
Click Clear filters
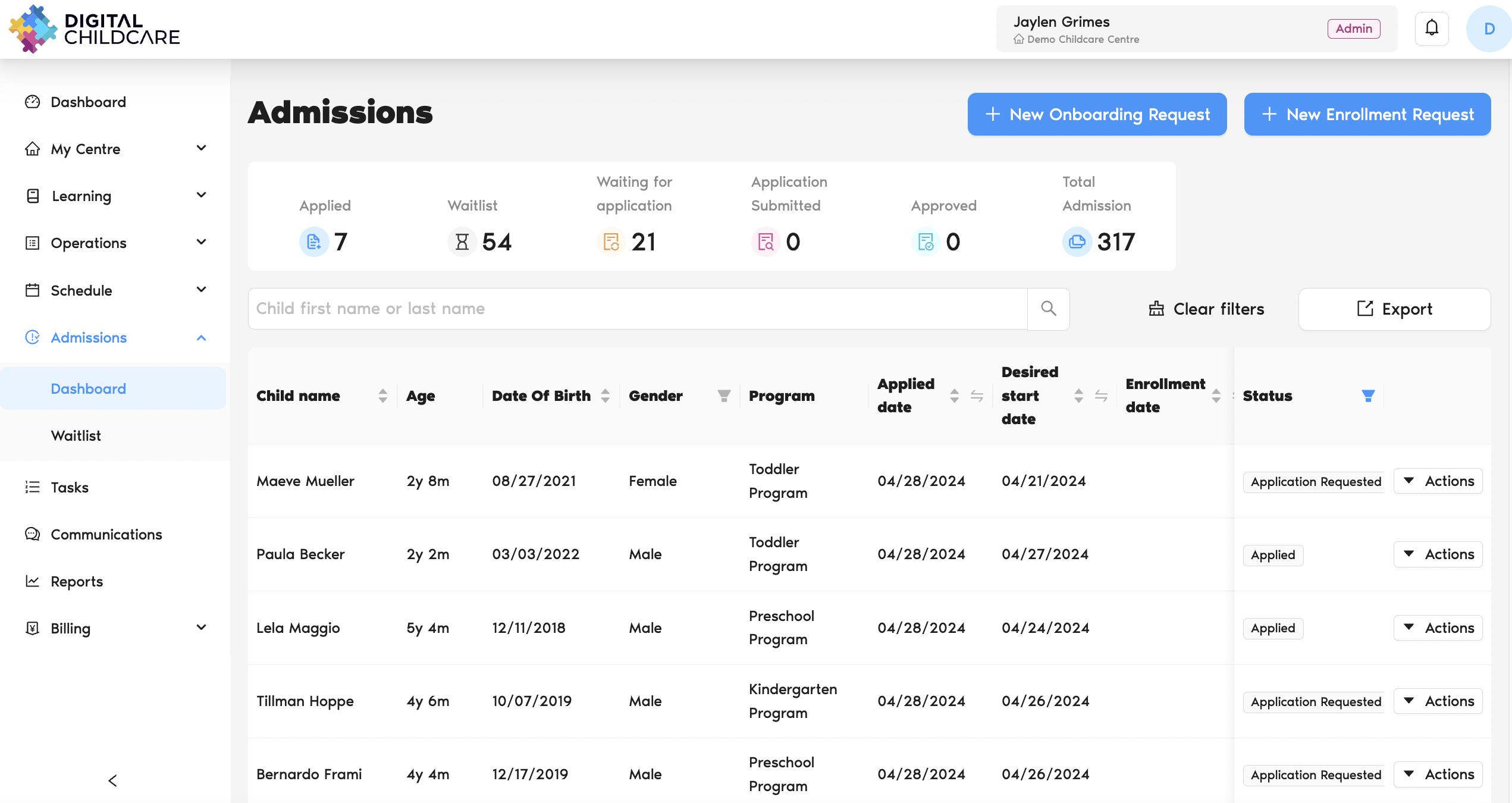tap(1206, 309)
